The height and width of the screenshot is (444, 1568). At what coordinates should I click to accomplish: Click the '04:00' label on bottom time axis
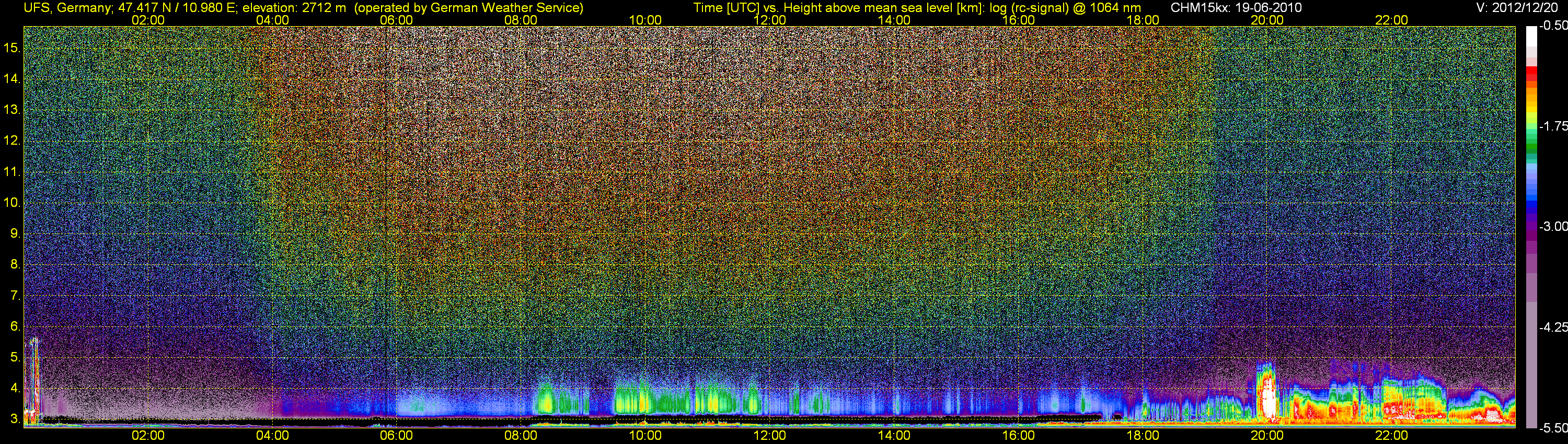[272, 436]
